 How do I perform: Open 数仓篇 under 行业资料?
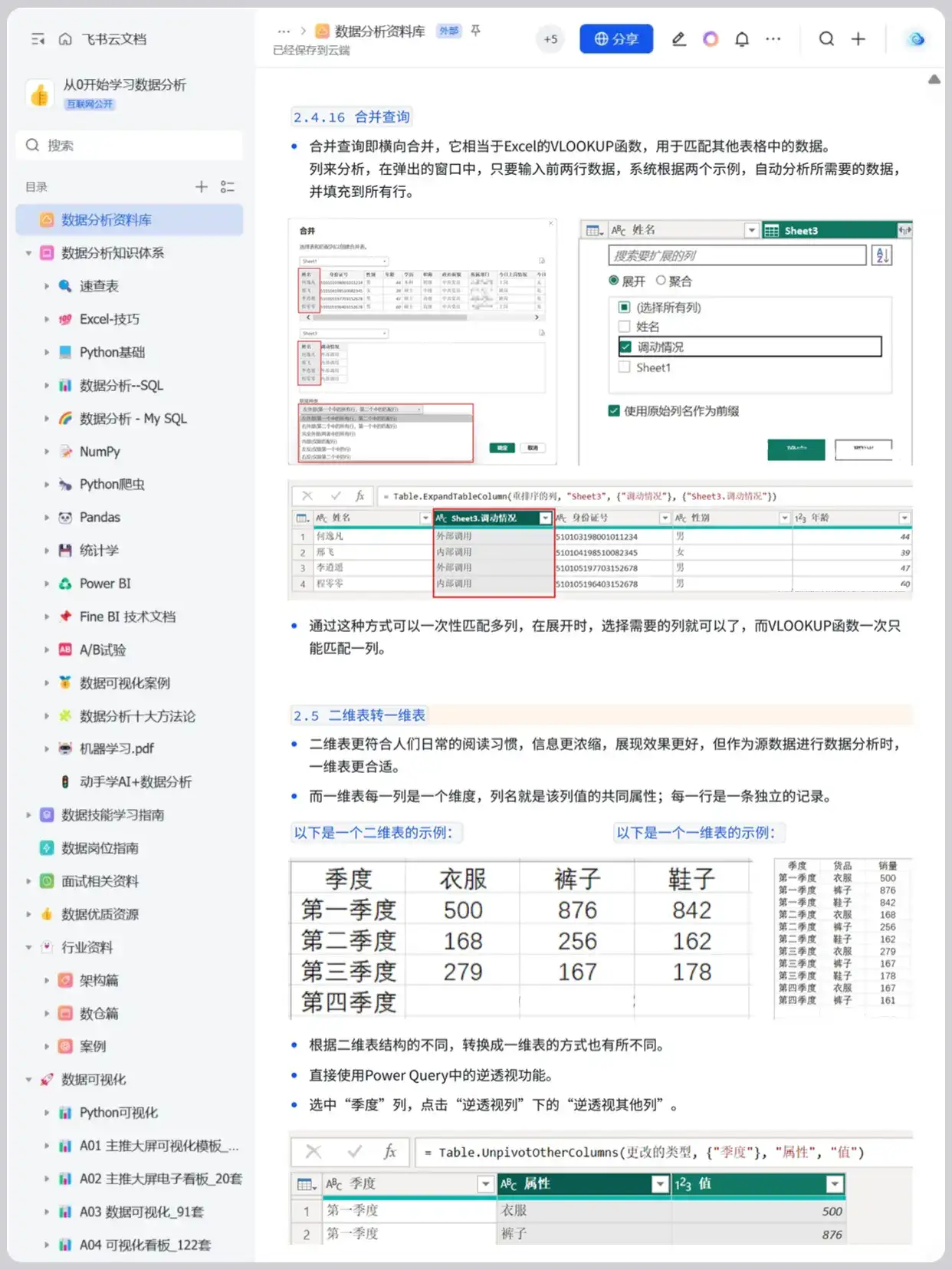(x=99, y=1013)
